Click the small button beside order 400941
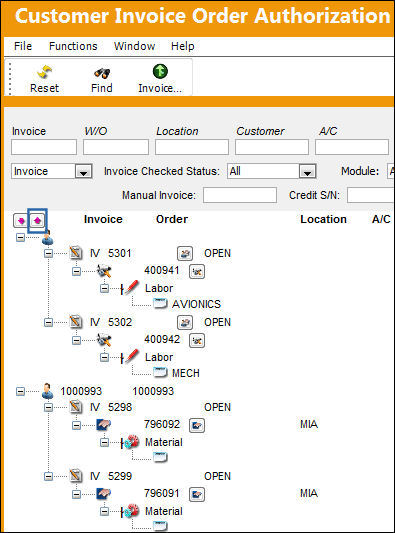Image resolution: width=395 pixels, height=533 pixels. [197, 271]
